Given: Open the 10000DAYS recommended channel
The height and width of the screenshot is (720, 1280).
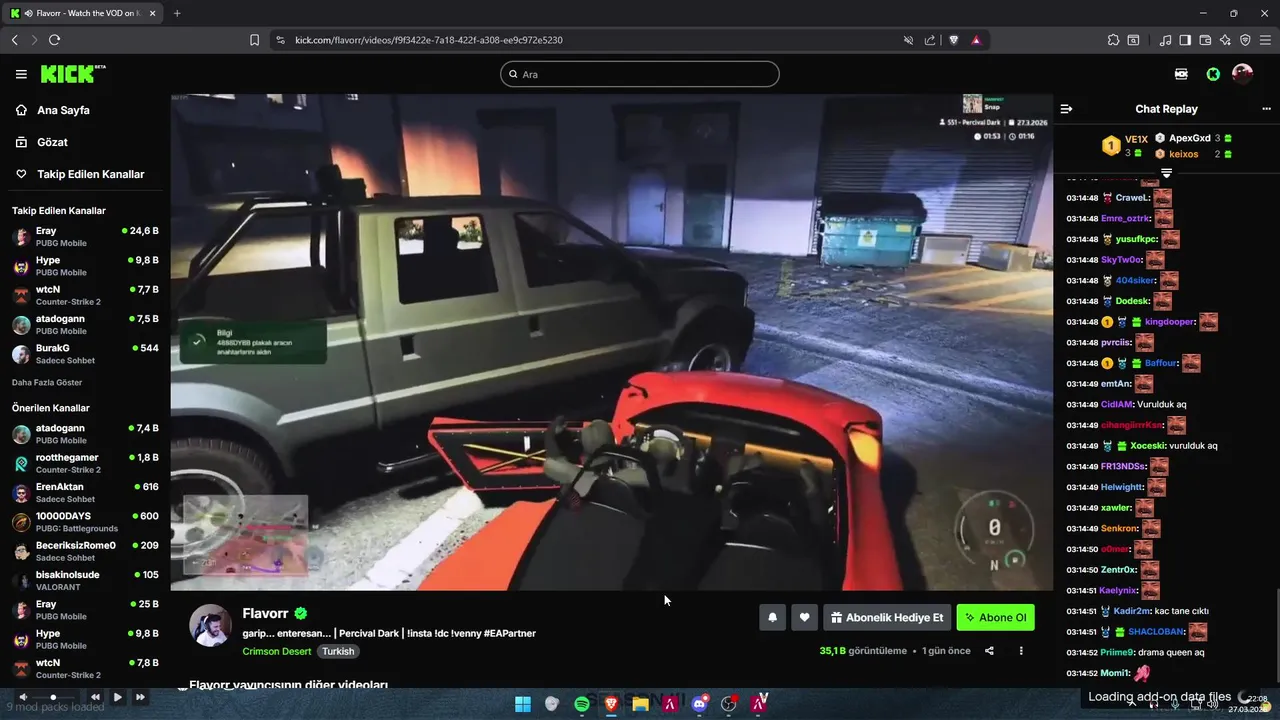Looking at the screenshot, I should pos(85,522).
